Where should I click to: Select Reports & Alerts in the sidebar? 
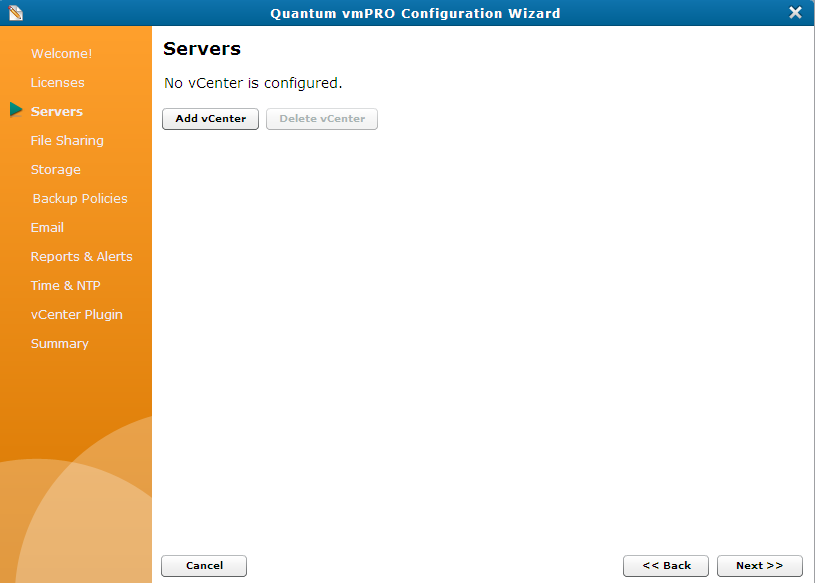coord(81,256)
